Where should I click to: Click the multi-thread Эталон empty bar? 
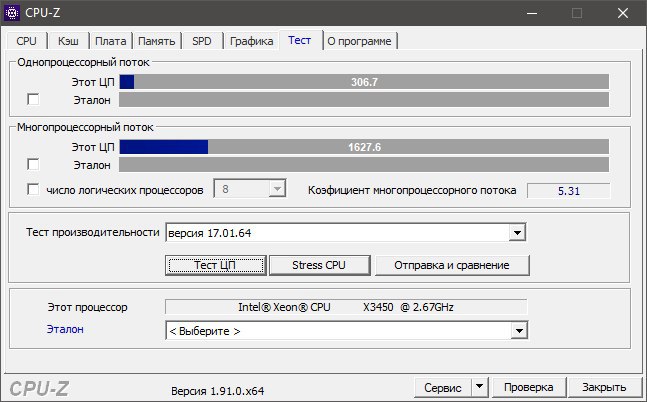(x=364, y=164)
